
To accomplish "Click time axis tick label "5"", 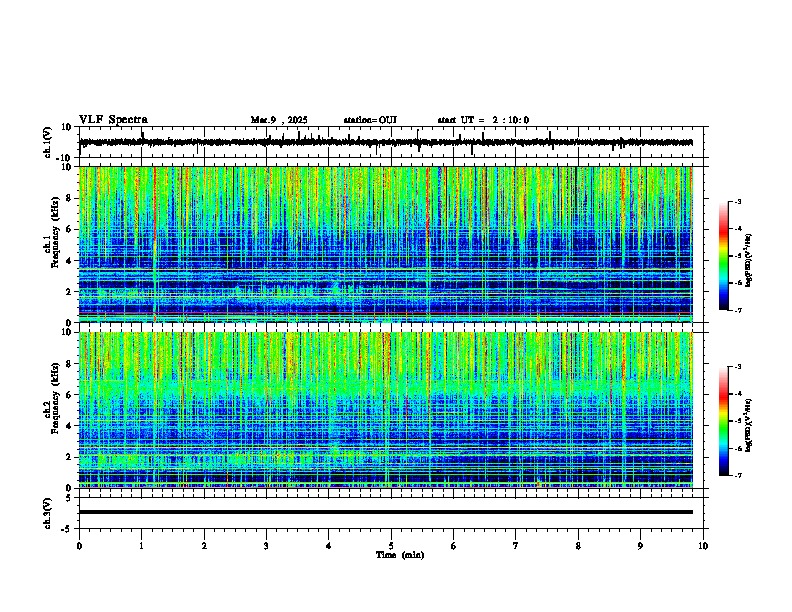I will [x=391, y=546].
